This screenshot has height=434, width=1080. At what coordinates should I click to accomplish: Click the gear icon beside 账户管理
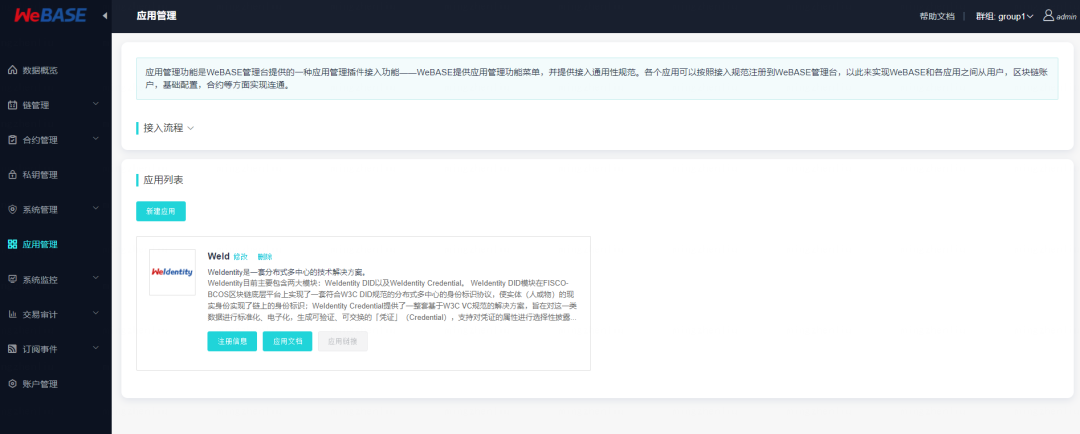coord(12,384)
